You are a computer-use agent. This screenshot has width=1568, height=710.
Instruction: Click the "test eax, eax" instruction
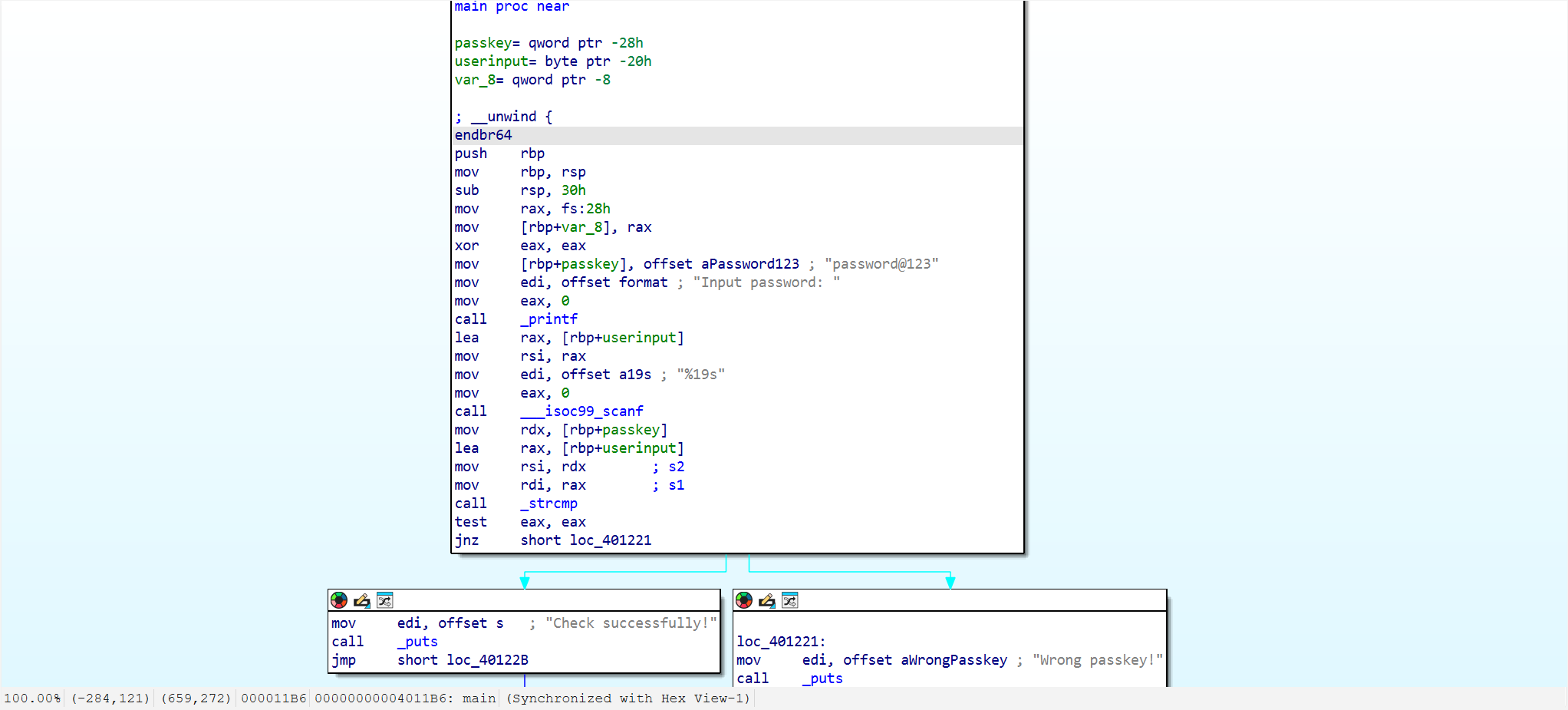[x=520, y=522]
